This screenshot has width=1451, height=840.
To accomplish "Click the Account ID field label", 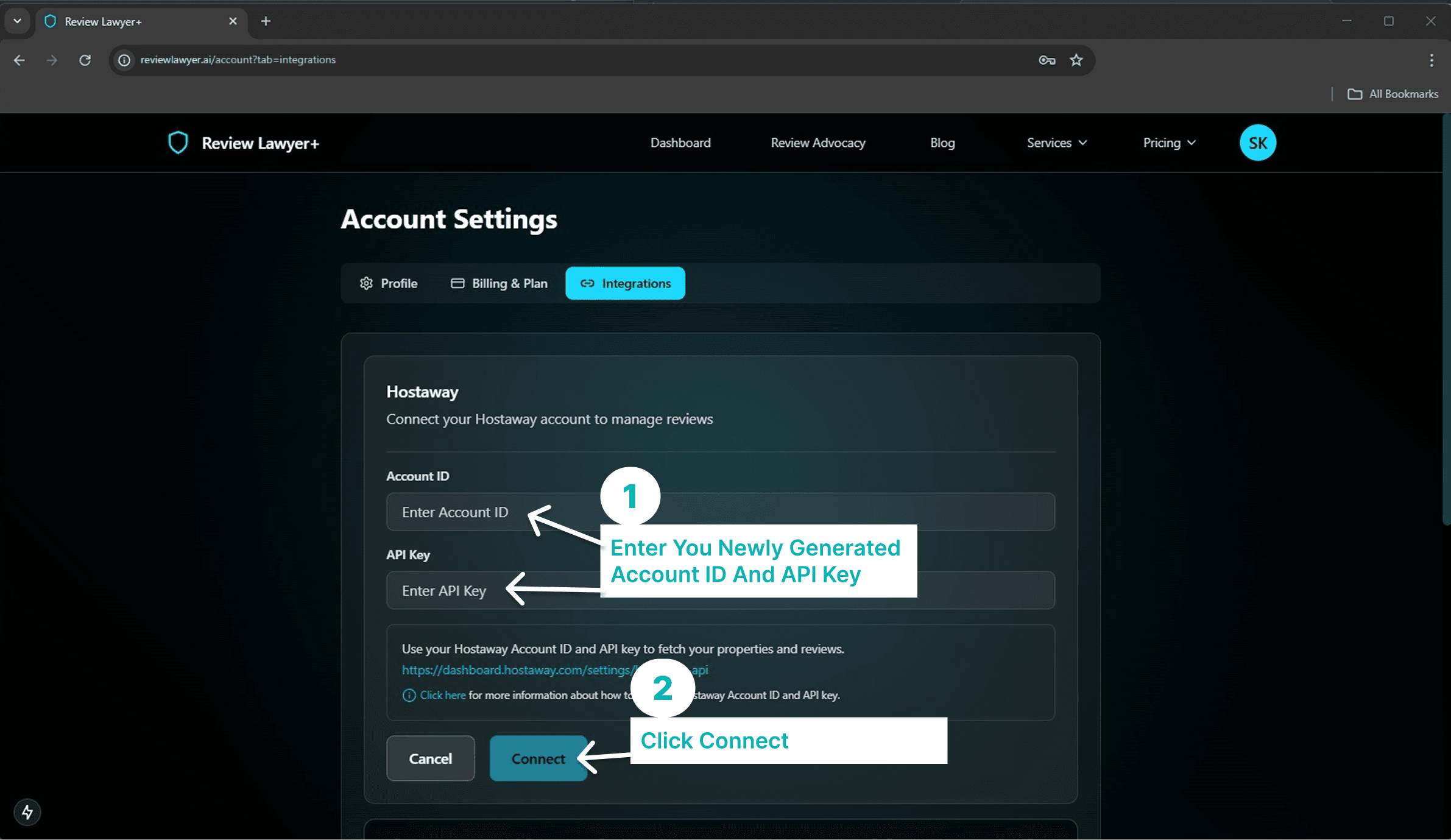I will [417, 476].
